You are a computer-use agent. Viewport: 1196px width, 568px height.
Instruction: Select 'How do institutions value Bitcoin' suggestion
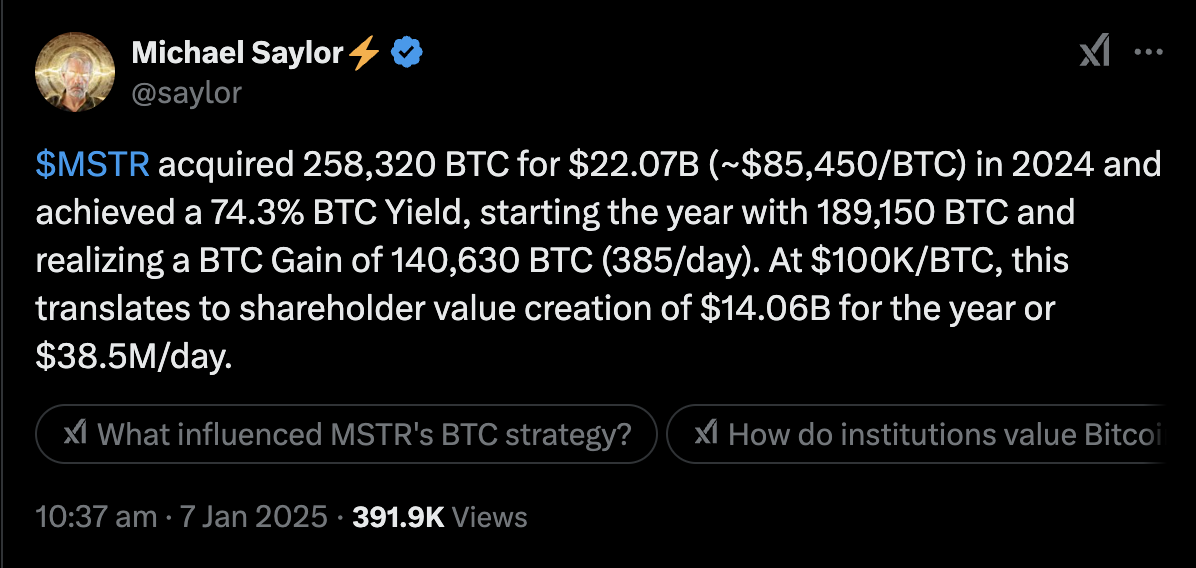[915, 434]
